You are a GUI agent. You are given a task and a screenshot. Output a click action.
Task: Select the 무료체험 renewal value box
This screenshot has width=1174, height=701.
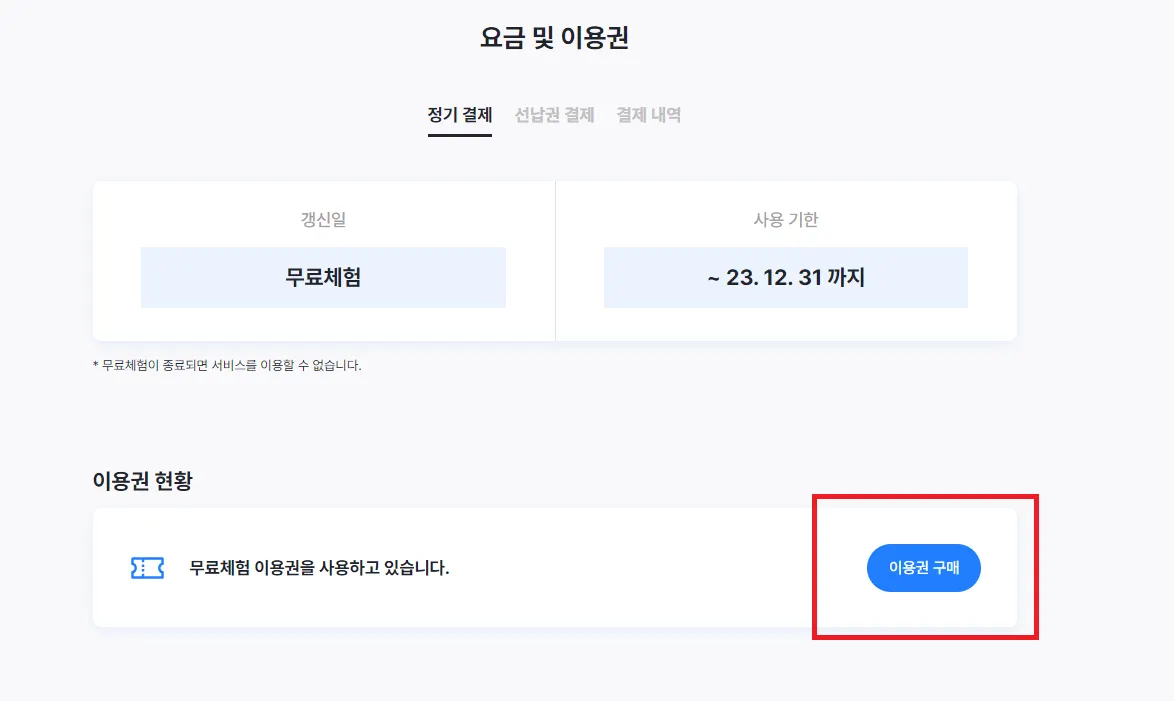323,277
